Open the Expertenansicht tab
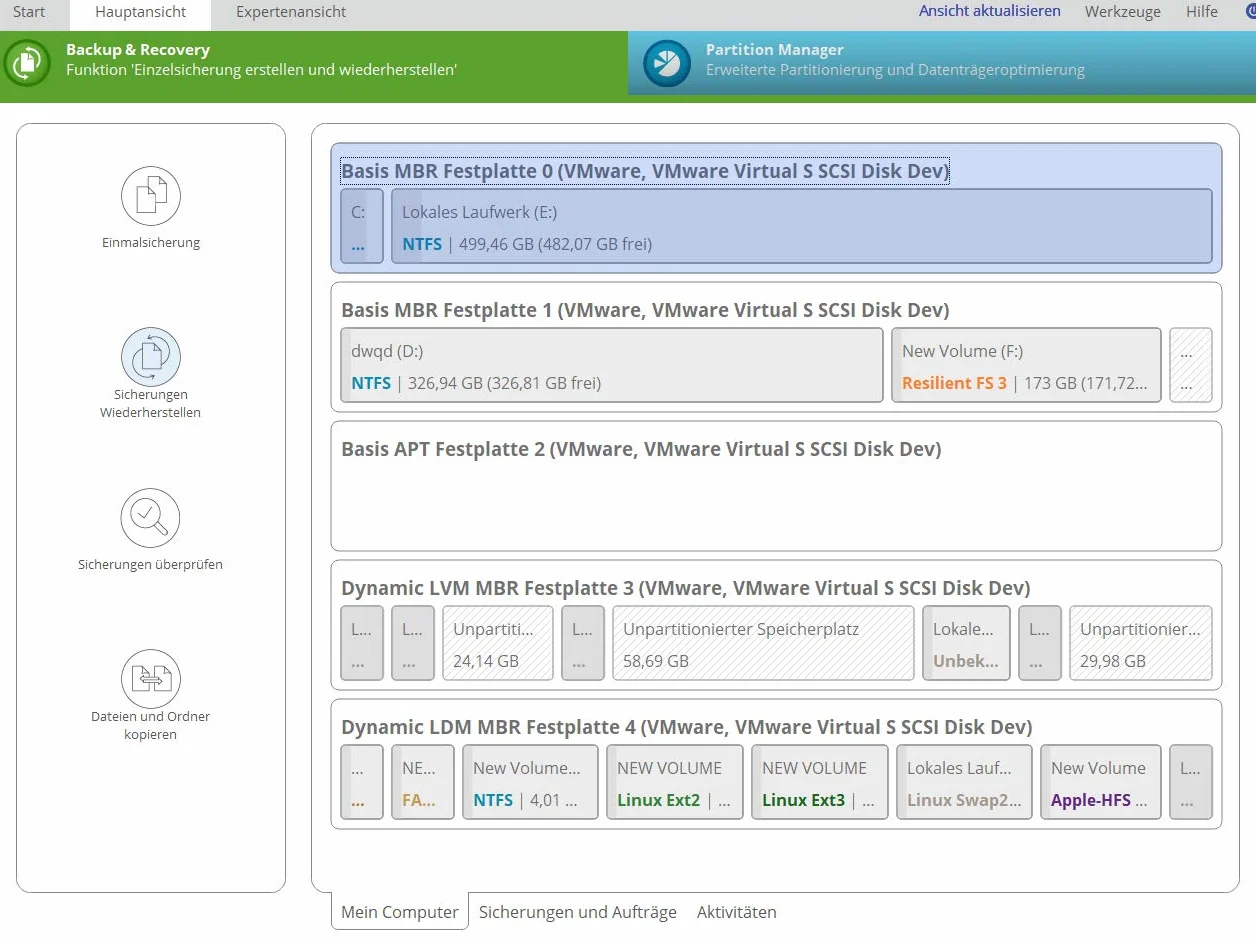 pyautogui.click(x=291, y=12)
